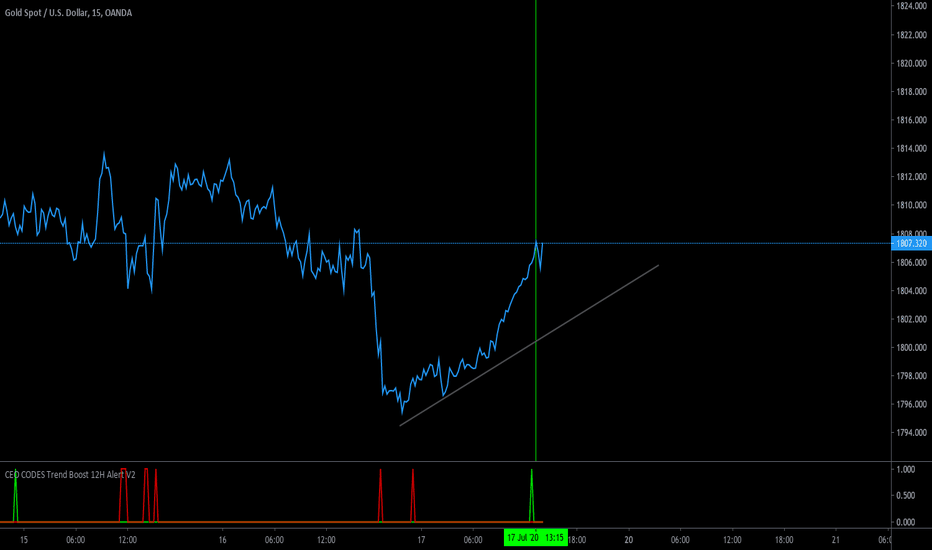Click date label 20 on time axis
The image size is (932, 550).
pyautogui.click(x=628, y=540)
